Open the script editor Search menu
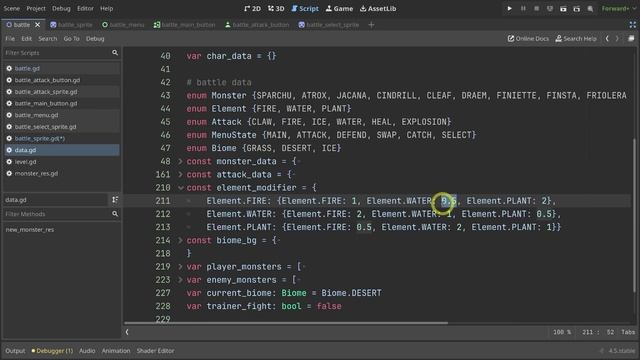The width and height of the screenshot is (640, 360). click(x=48, y=38)
